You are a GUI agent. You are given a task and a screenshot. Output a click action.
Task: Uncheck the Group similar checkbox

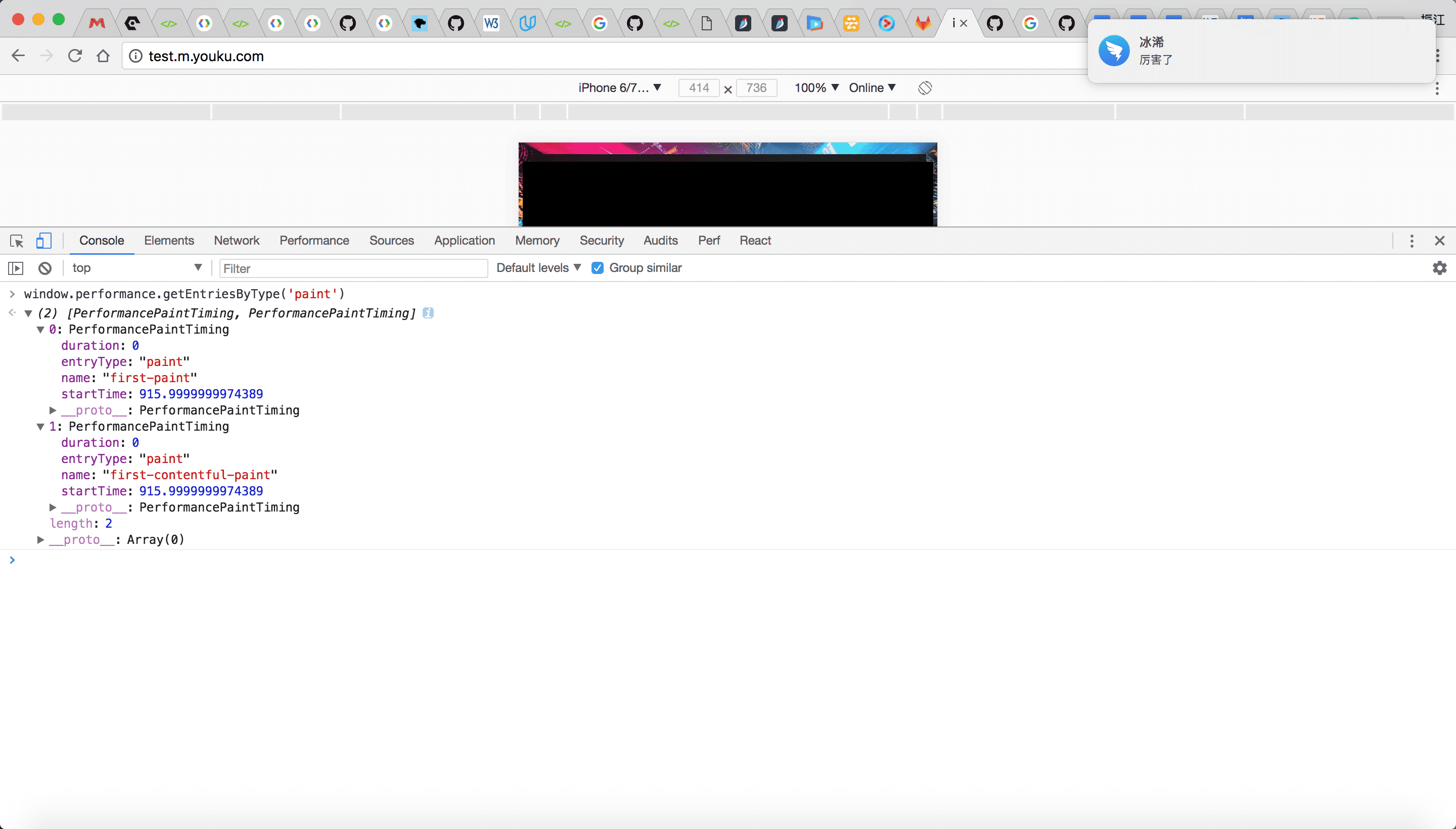[598, 268]
